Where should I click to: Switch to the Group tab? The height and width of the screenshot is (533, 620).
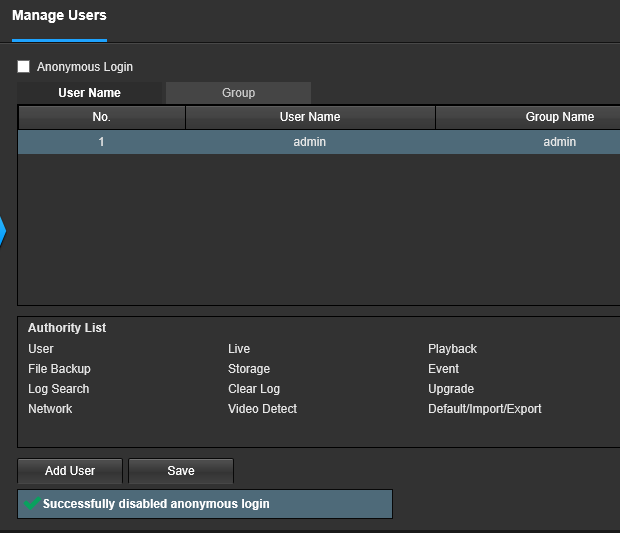[238, 93]
